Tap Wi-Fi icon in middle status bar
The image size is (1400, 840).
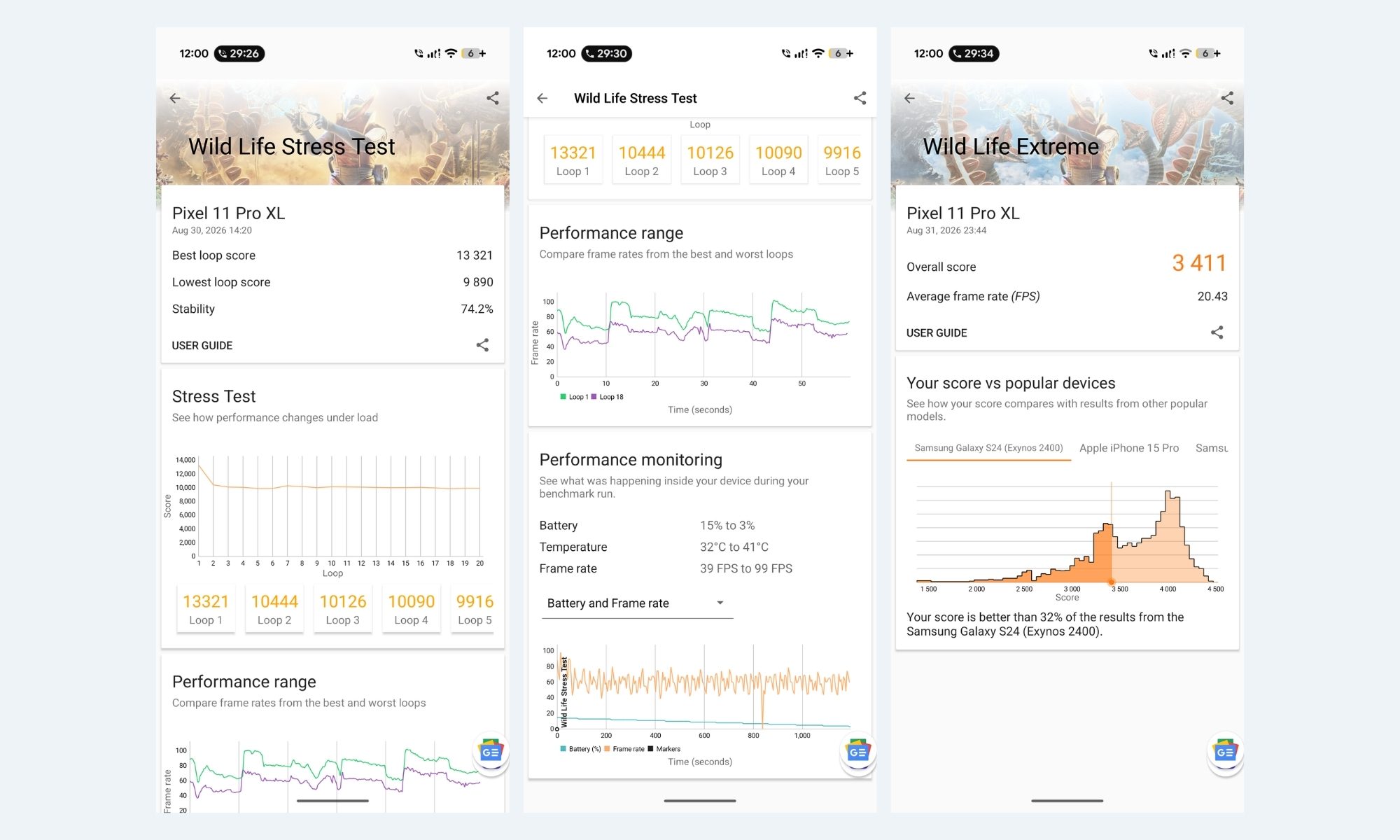(x=818, y=53)
